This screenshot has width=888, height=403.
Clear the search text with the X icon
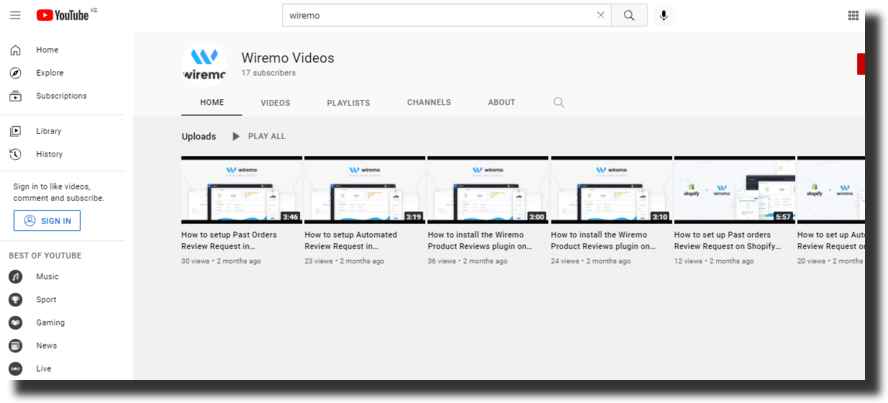[x=600, y=15]
